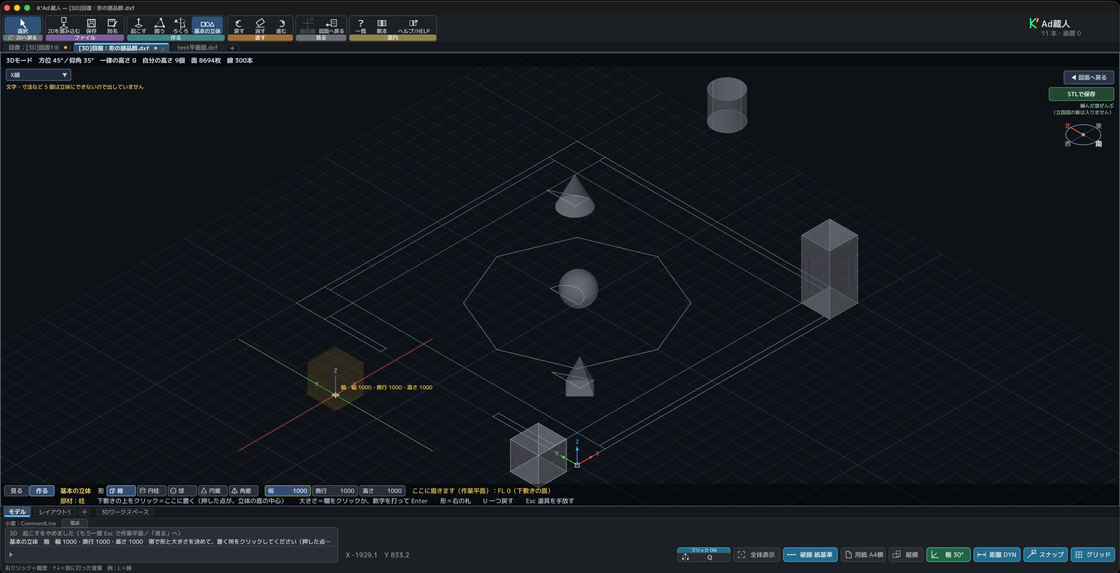Click the X -1929.1 Y 833.2 coordinate readout

377,554
